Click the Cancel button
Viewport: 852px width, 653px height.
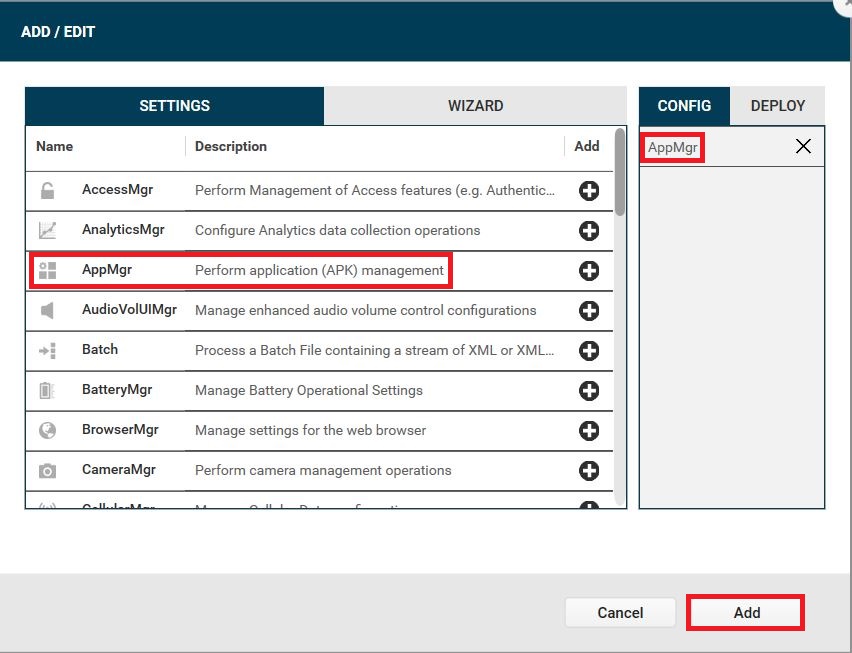(620, 613)
